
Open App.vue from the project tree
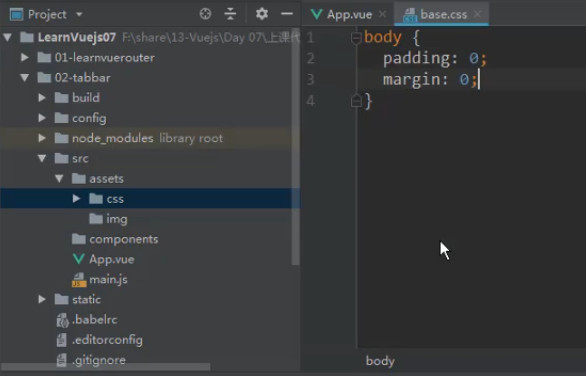[111, 259]
